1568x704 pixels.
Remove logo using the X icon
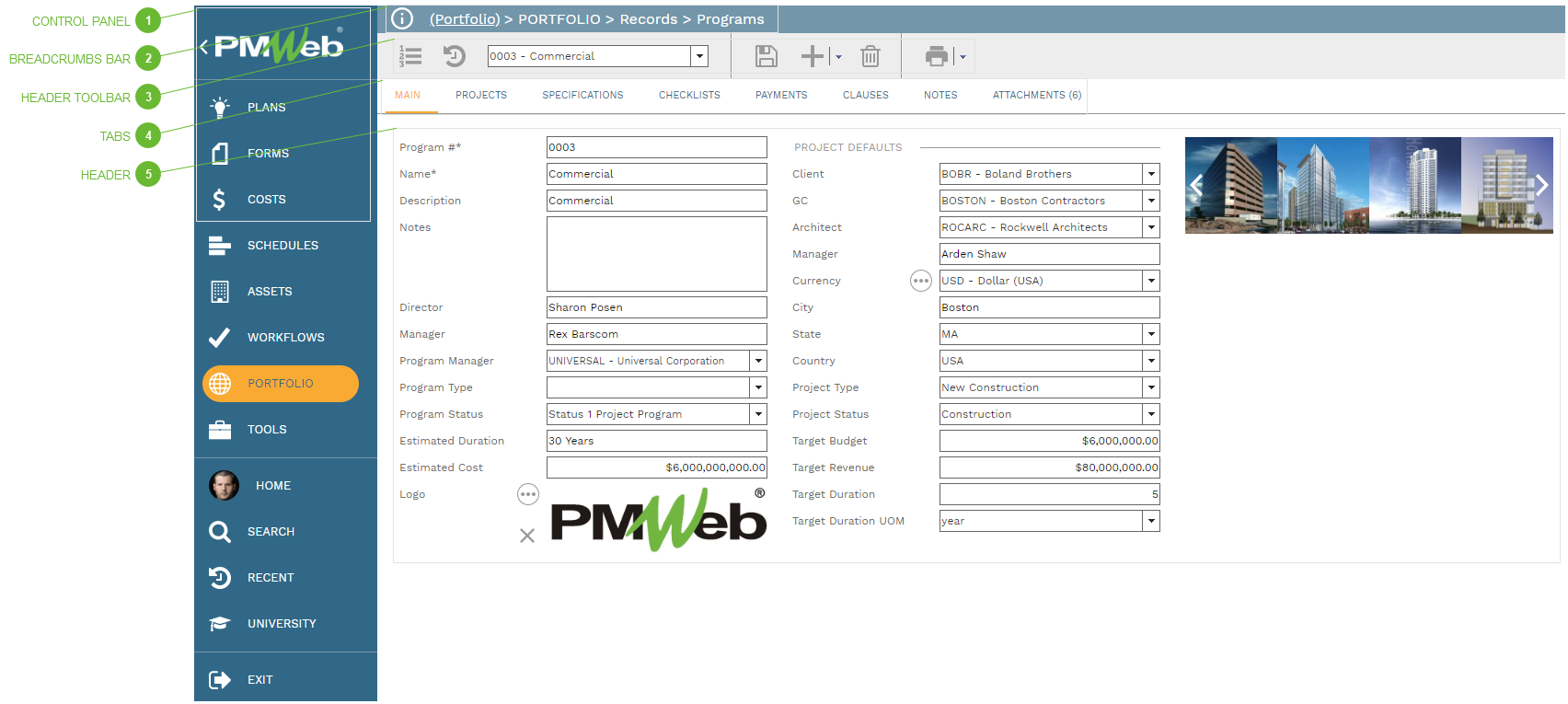[527, 536]
